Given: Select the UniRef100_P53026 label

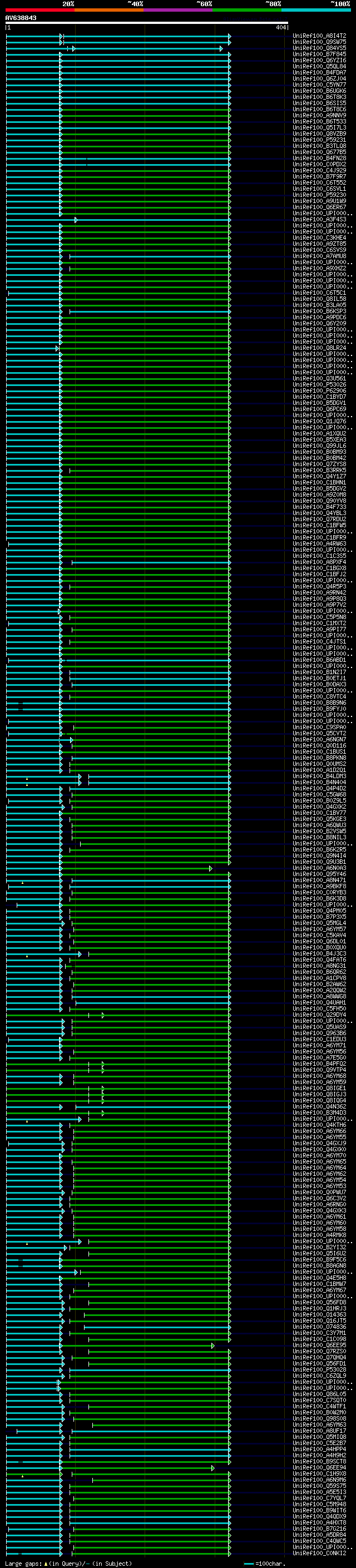Looking at the screenshot, I should (319, 385).
